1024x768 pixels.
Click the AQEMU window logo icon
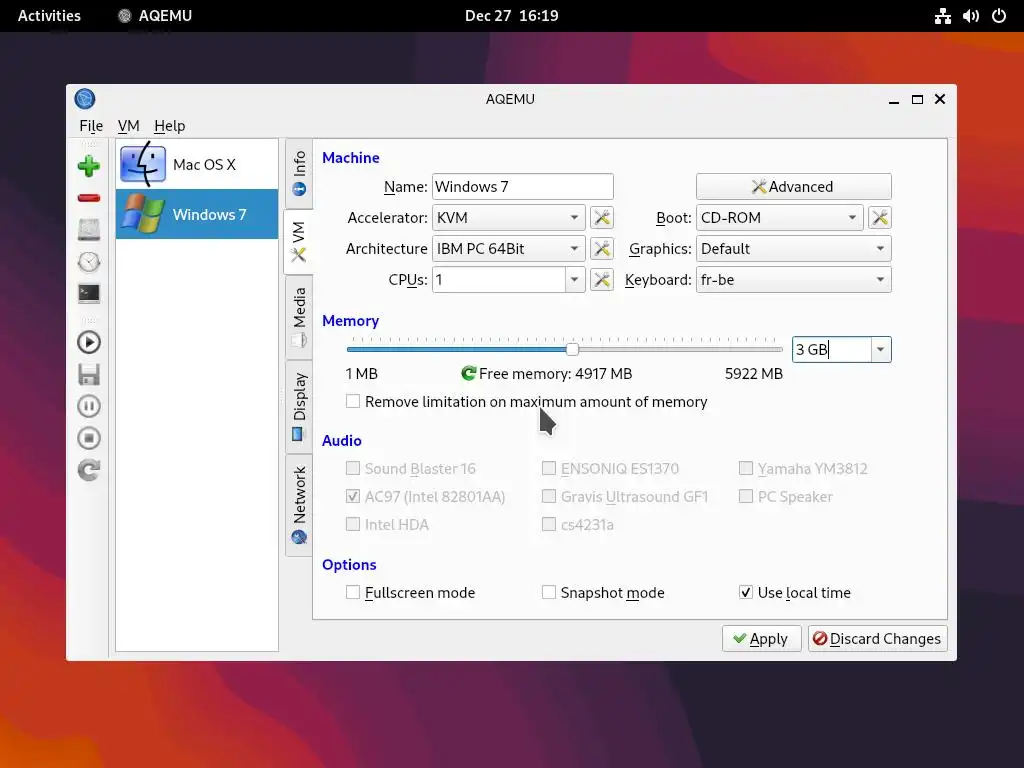coord(85,99)
